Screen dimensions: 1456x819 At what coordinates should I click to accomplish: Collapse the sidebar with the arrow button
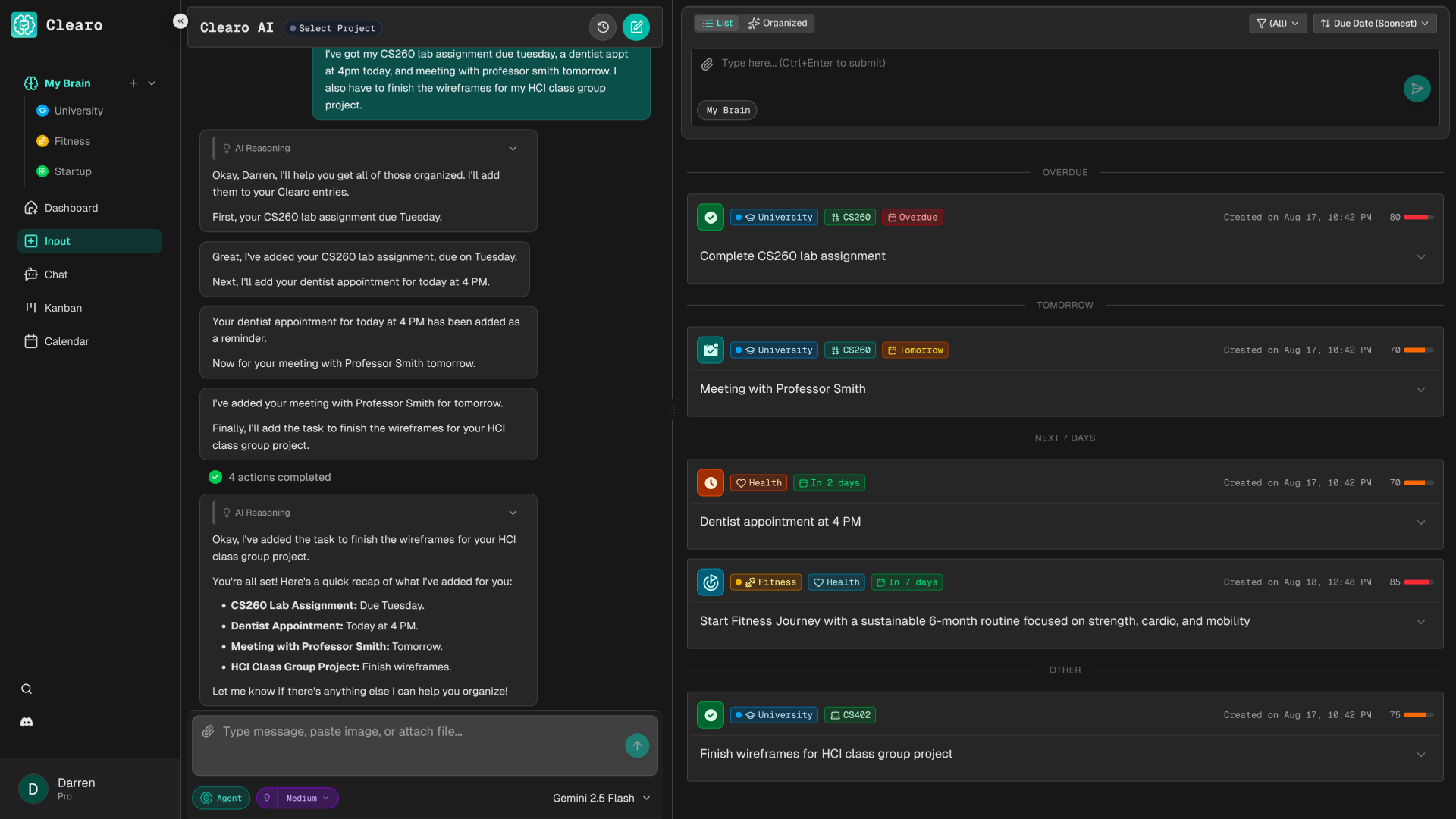(180, 21)
